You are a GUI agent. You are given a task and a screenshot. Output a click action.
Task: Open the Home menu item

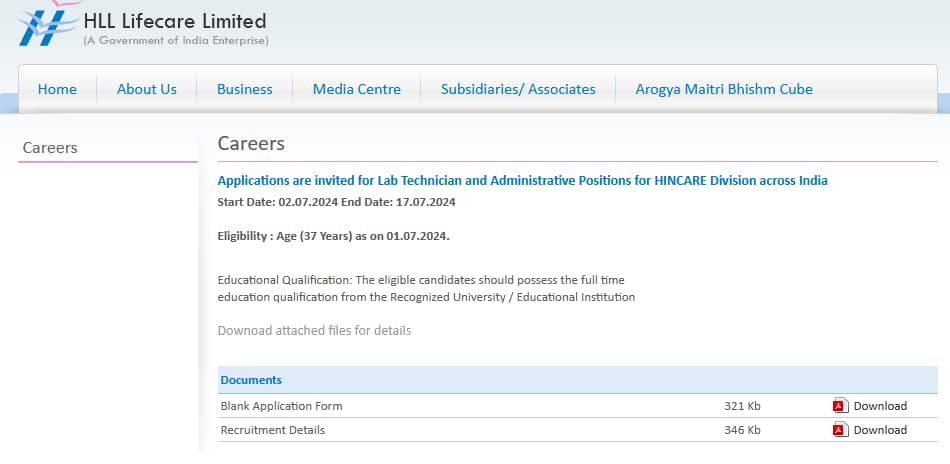(x=57, y=90)
